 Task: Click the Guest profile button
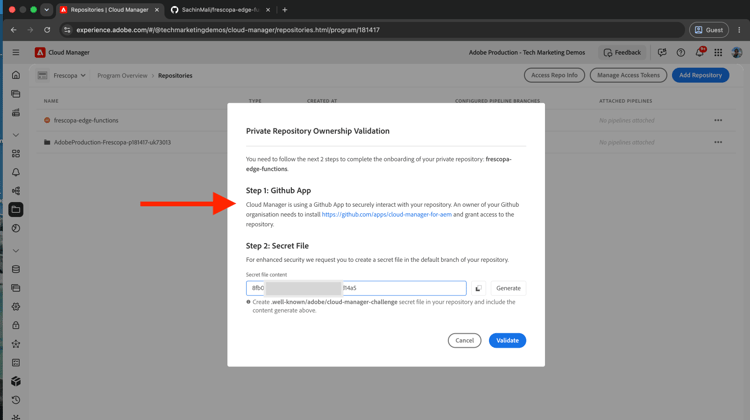click(708, 30)
